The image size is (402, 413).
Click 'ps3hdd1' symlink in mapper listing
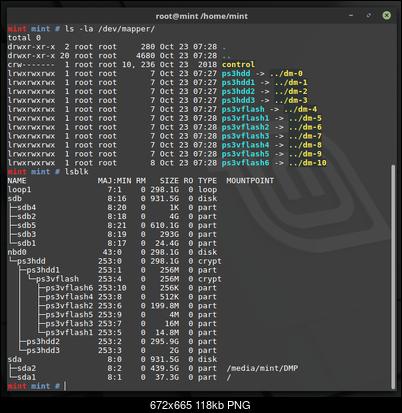pos(238,82)
